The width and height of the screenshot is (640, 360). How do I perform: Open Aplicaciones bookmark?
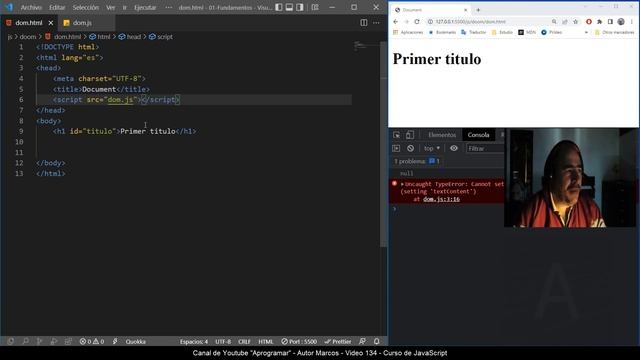(408, 32)
